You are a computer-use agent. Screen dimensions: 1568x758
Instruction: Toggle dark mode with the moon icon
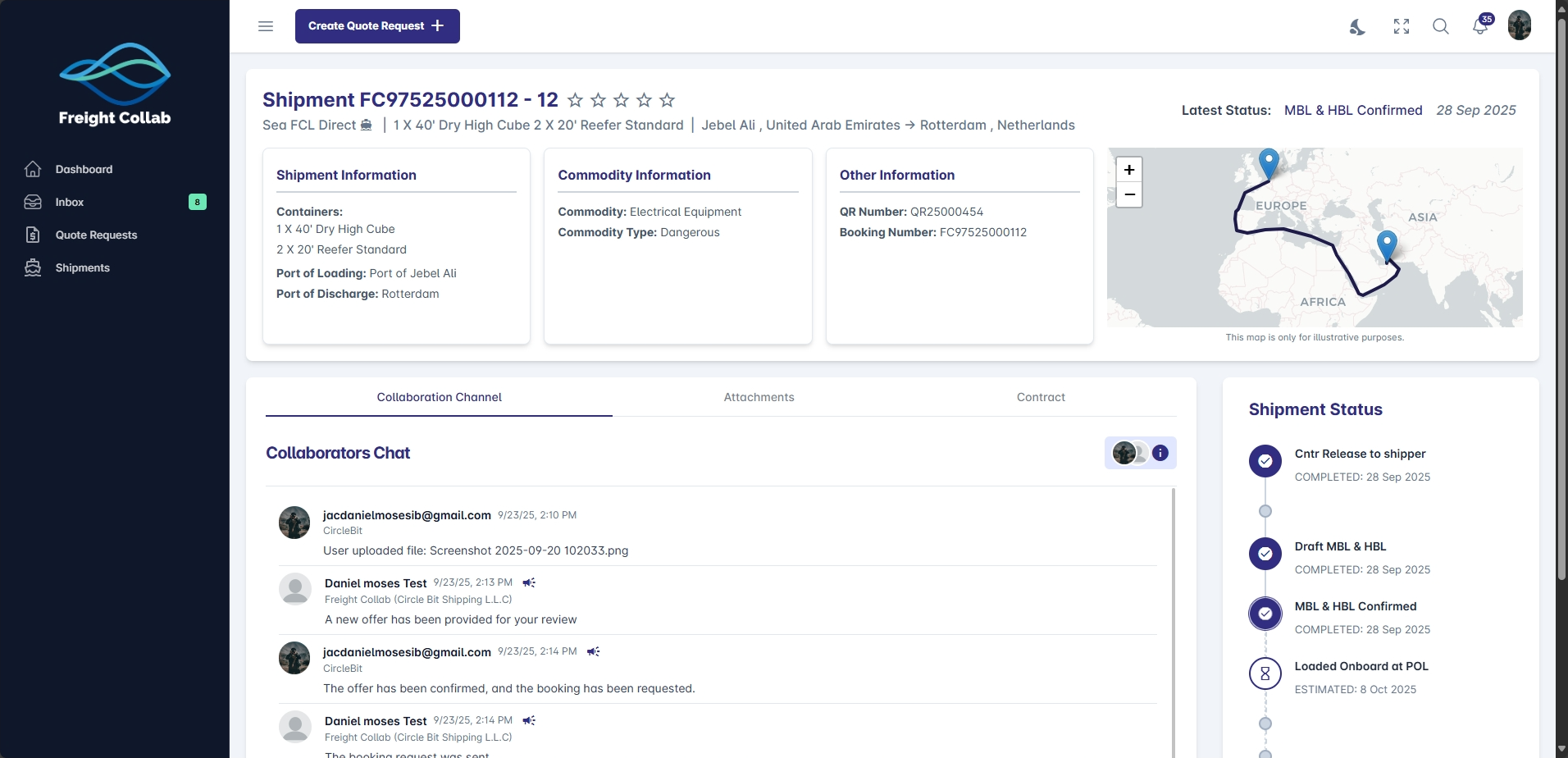(x=1357, y=26)
